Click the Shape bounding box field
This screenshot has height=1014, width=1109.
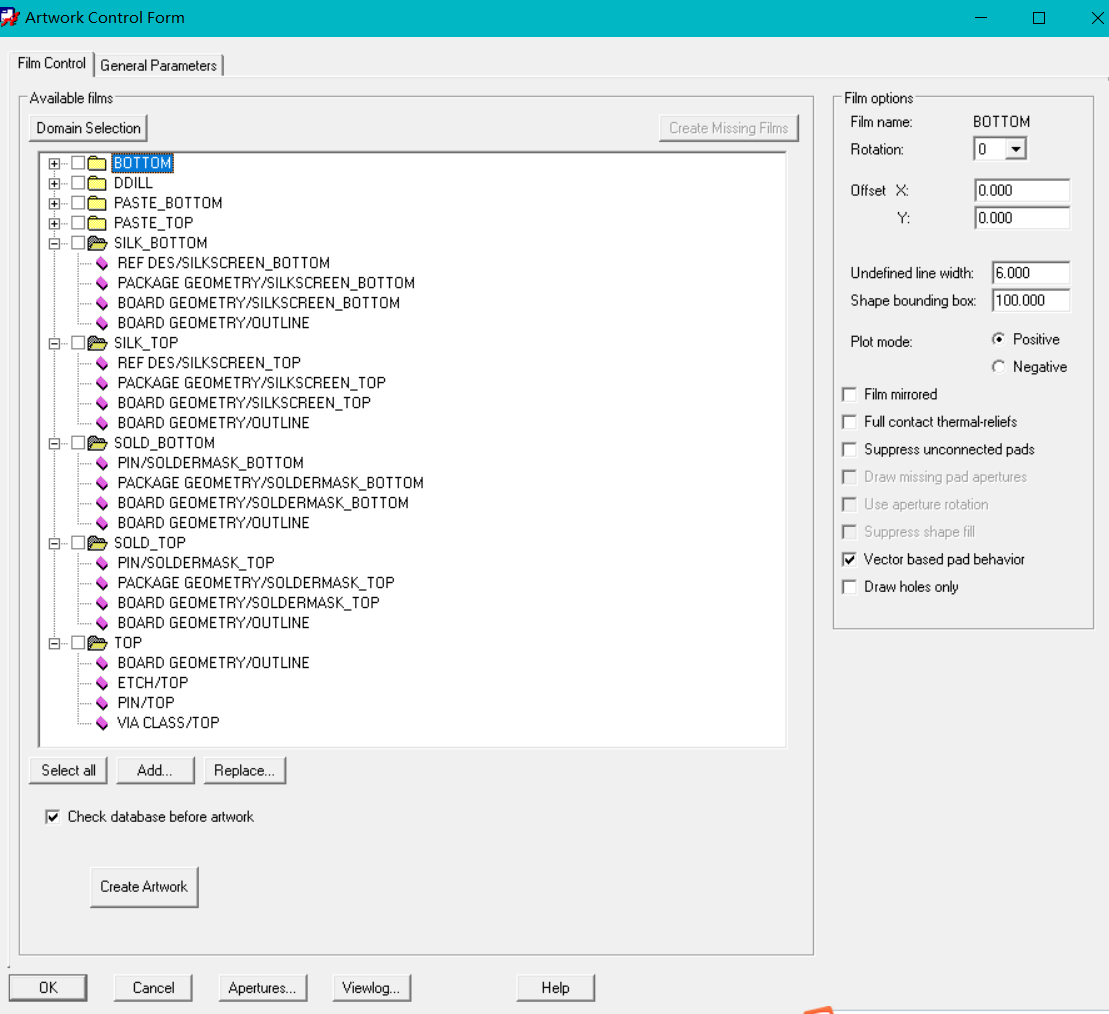[1030, 301]
